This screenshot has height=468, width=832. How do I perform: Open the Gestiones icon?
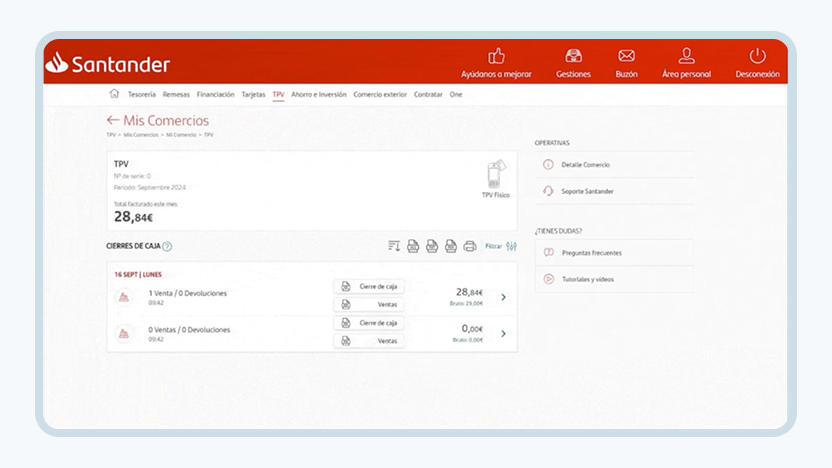(573, 56)
